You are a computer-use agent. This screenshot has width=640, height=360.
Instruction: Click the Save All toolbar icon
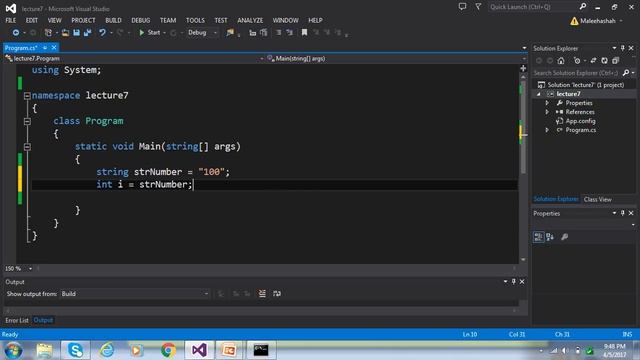click(87, 33)
